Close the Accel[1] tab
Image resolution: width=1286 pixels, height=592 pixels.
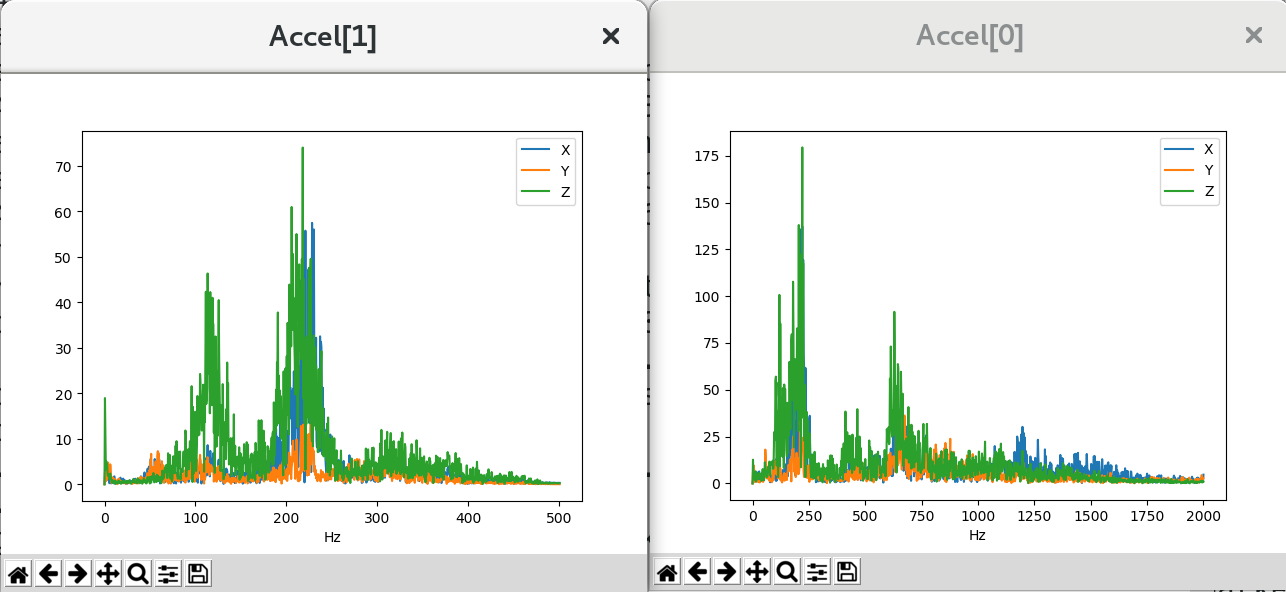611,37
